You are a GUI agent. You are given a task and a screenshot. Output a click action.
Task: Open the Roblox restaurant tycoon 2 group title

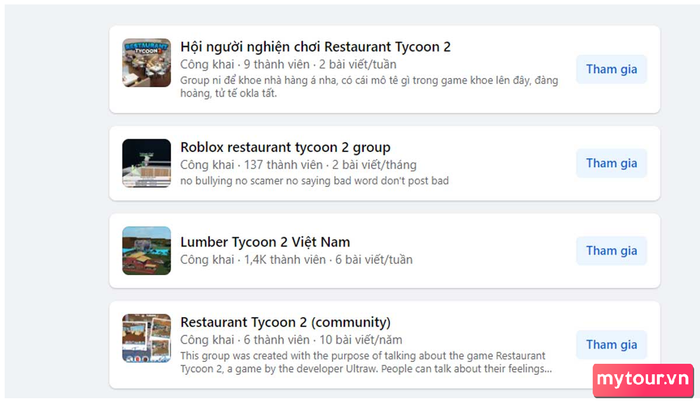(x=285, y=147)
